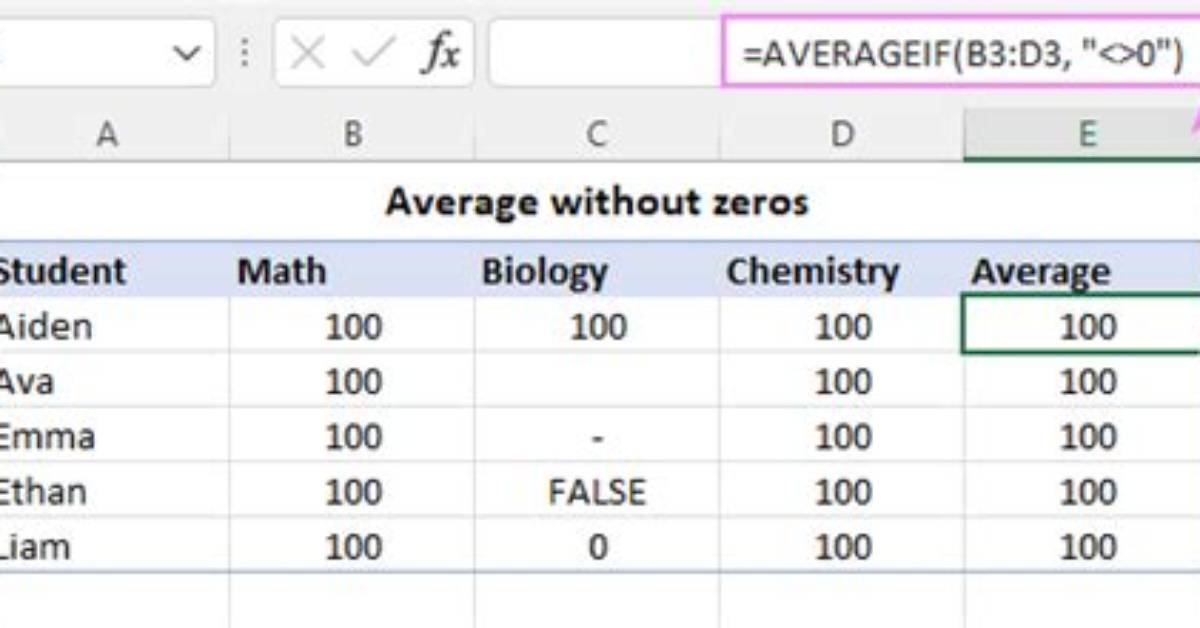1200x628 pixels.
Task: Select Liam's Chemistry score cell
Action: (x=842, y=546)
